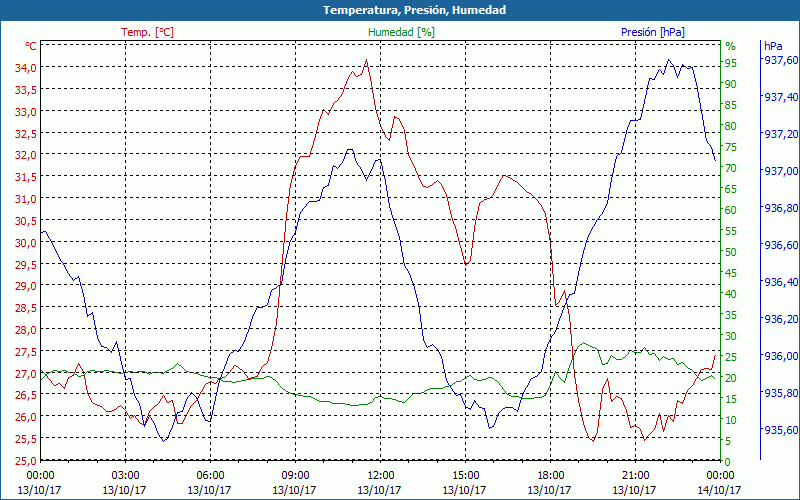800x500 pixels.
Task: Click green '55' on the humidity axis
Action: click(x=731, y=231)
